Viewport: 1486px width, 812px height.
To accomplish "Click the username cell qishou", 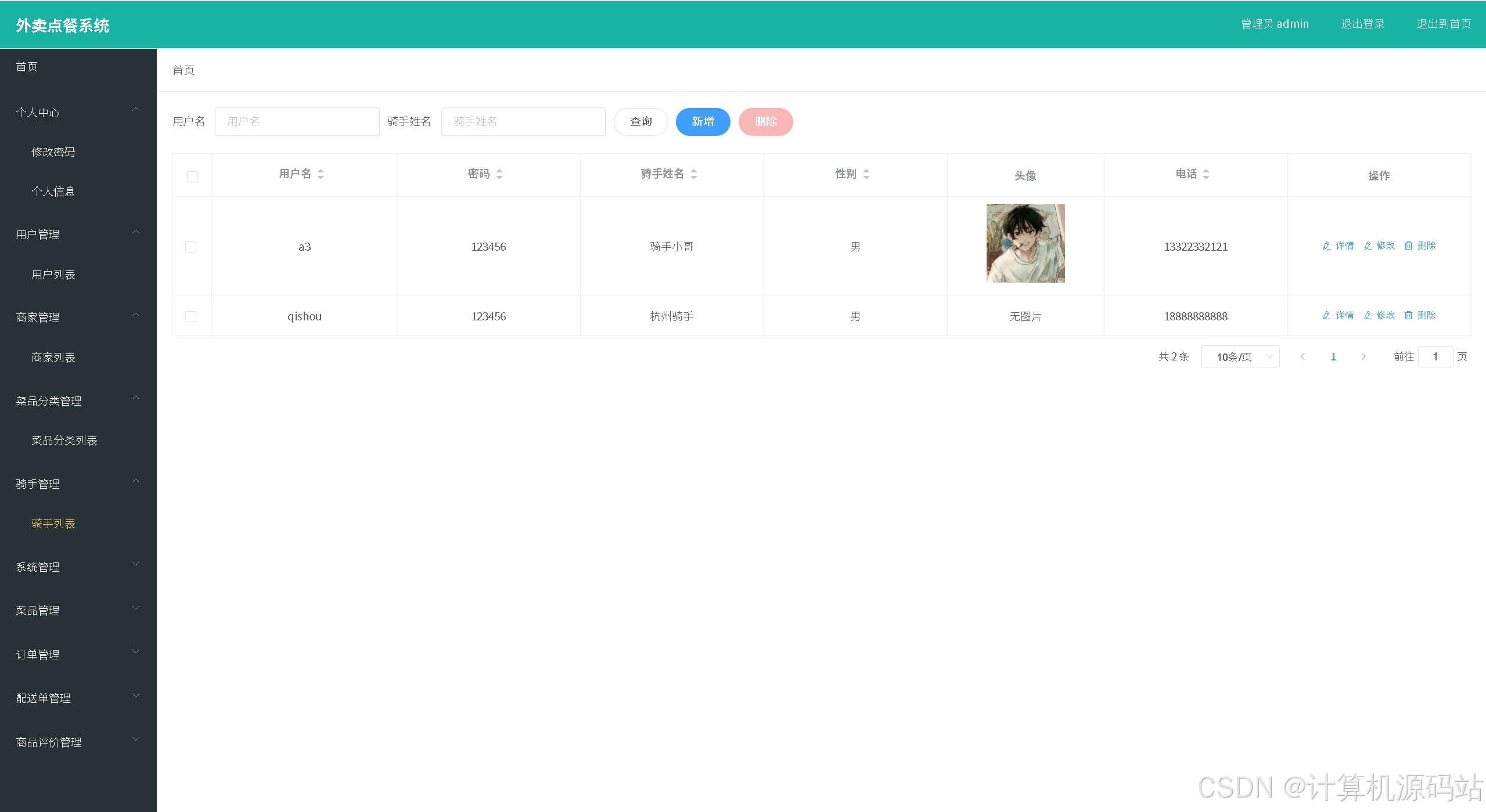I will tap(304, 316).
